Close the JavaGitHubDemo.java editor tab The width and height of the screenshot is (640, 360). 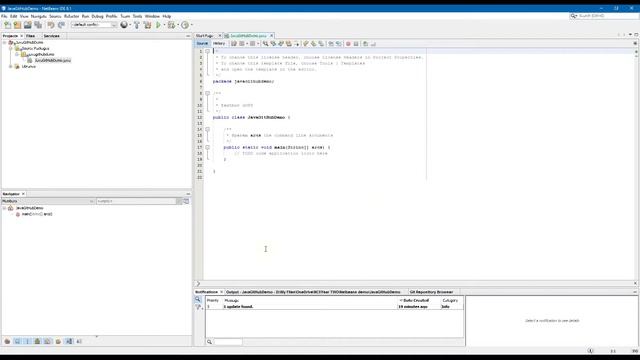click(271, 36)
